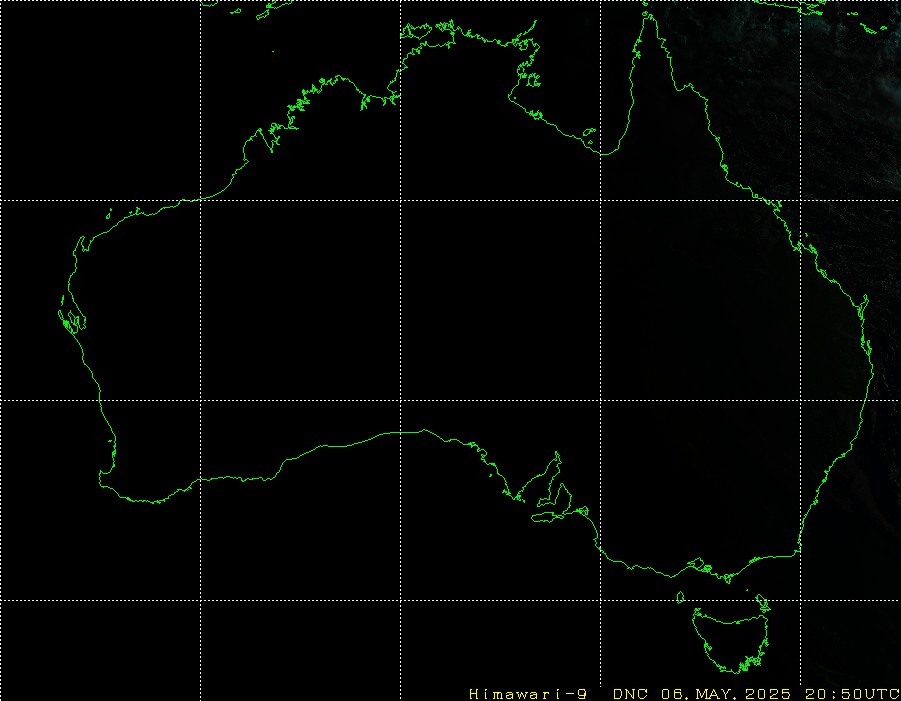Click the "20:50UTC" time stamp
The width and height of the screenshot is (901, 701).
(852, 694)
